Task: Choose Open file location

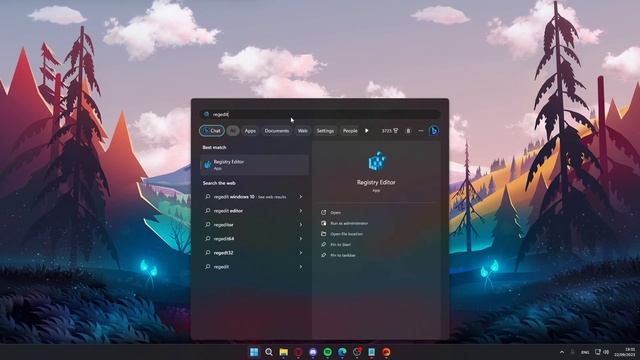Action: (347, 234)
